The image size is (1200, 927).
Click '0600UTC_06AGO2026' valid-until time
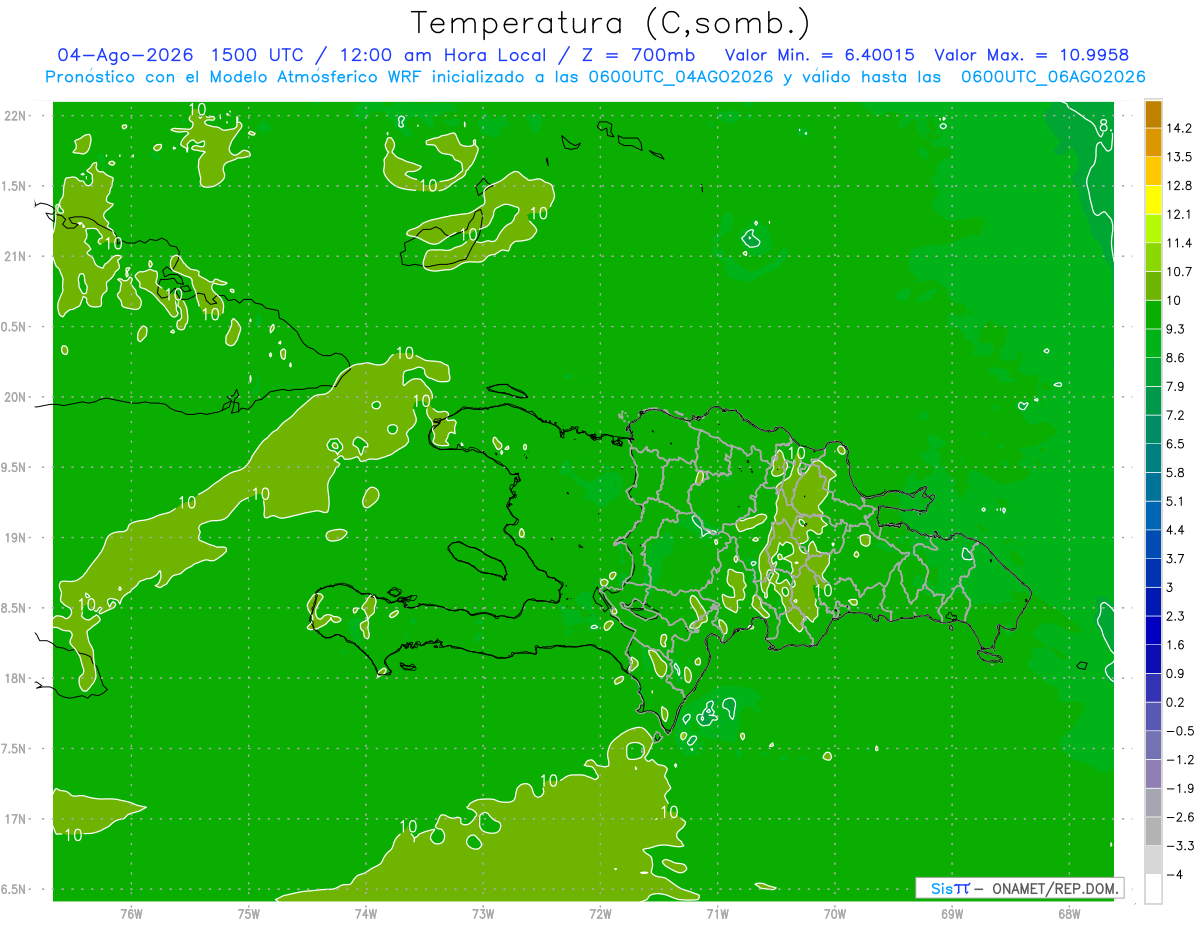[1053, 77]
